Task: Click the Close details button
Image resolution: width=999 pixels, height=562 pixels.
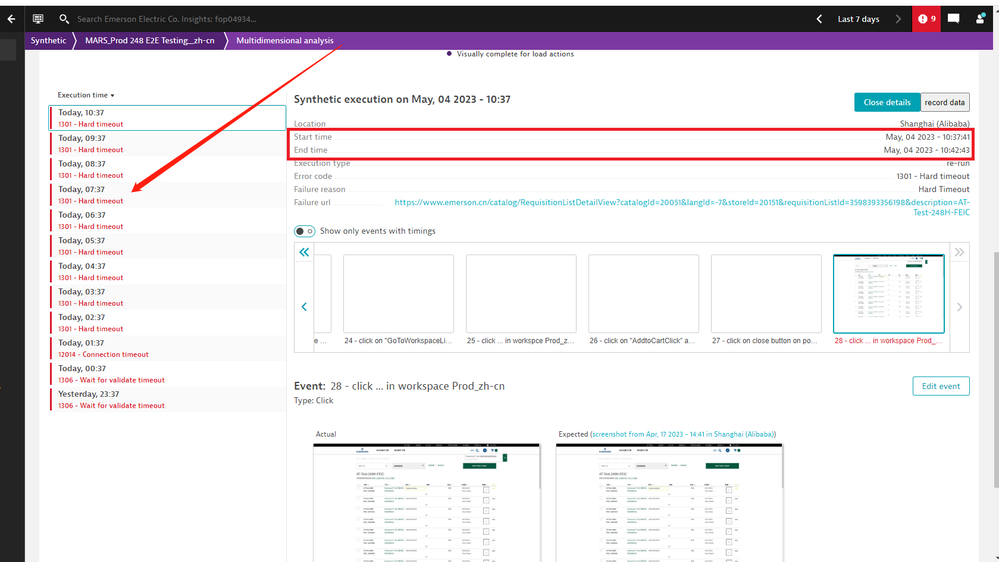Action: coord(886,102)
